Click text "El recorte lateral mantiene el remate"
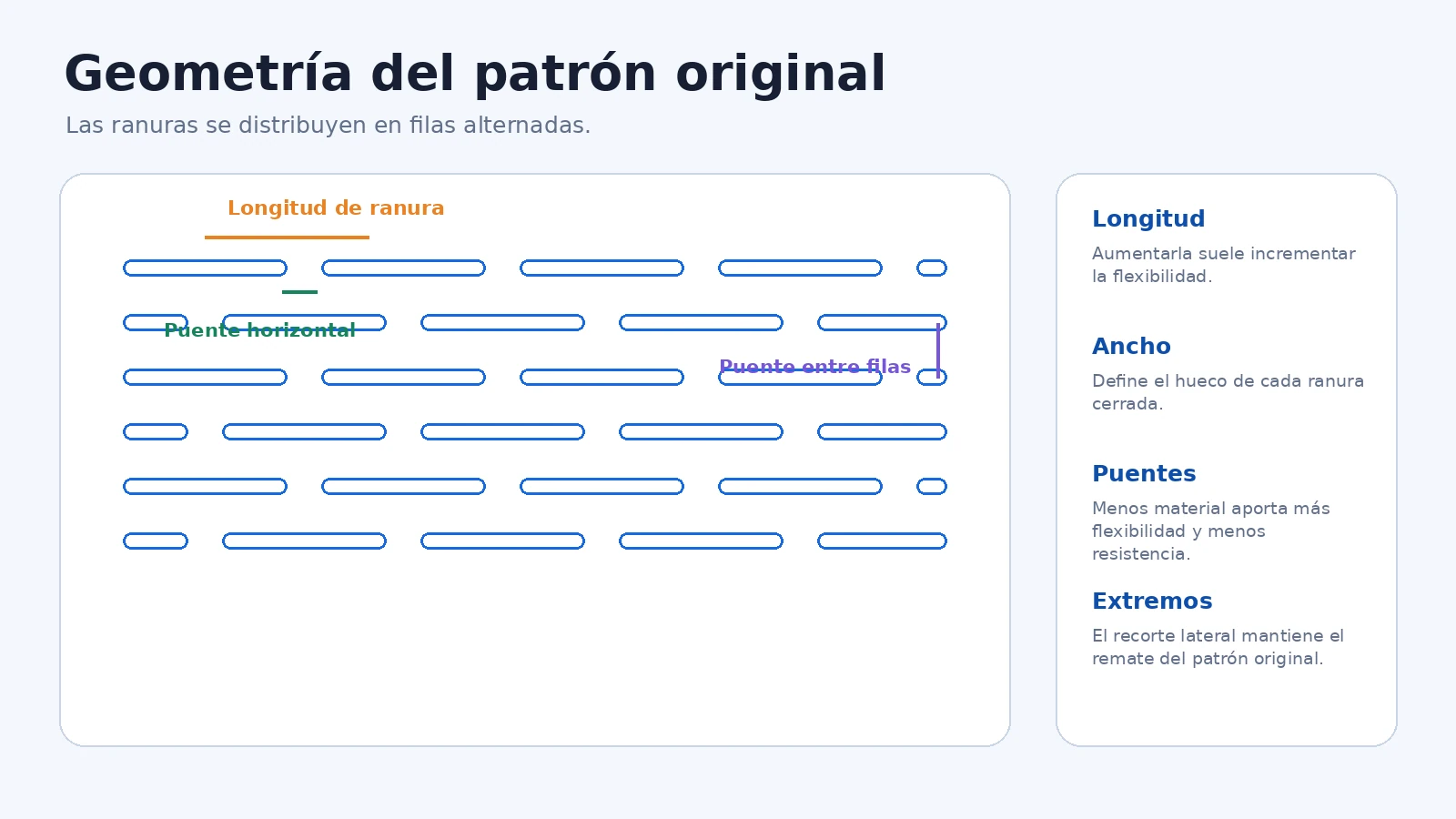1456x819 pixels. tap(1218, 647)
